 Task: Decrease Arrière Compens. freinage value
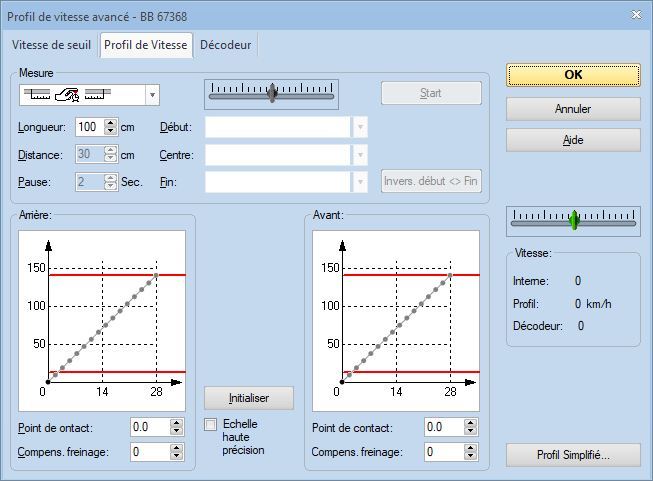177,456
